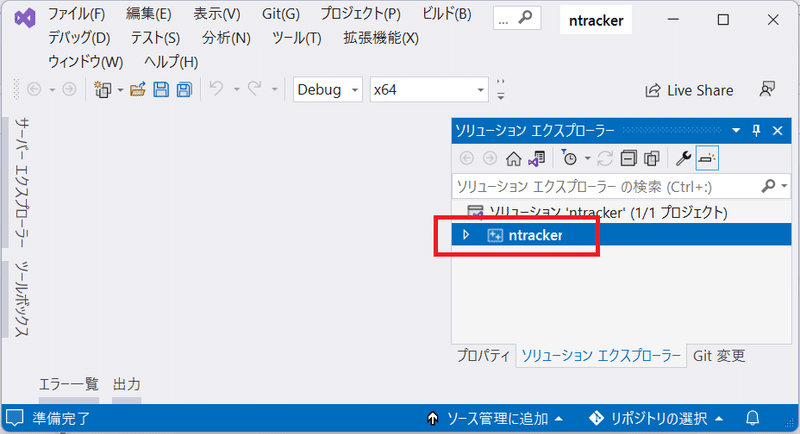Open the Git(G) menu
The height and width of the screenshot is (434, 800).
tap(281, 14)
